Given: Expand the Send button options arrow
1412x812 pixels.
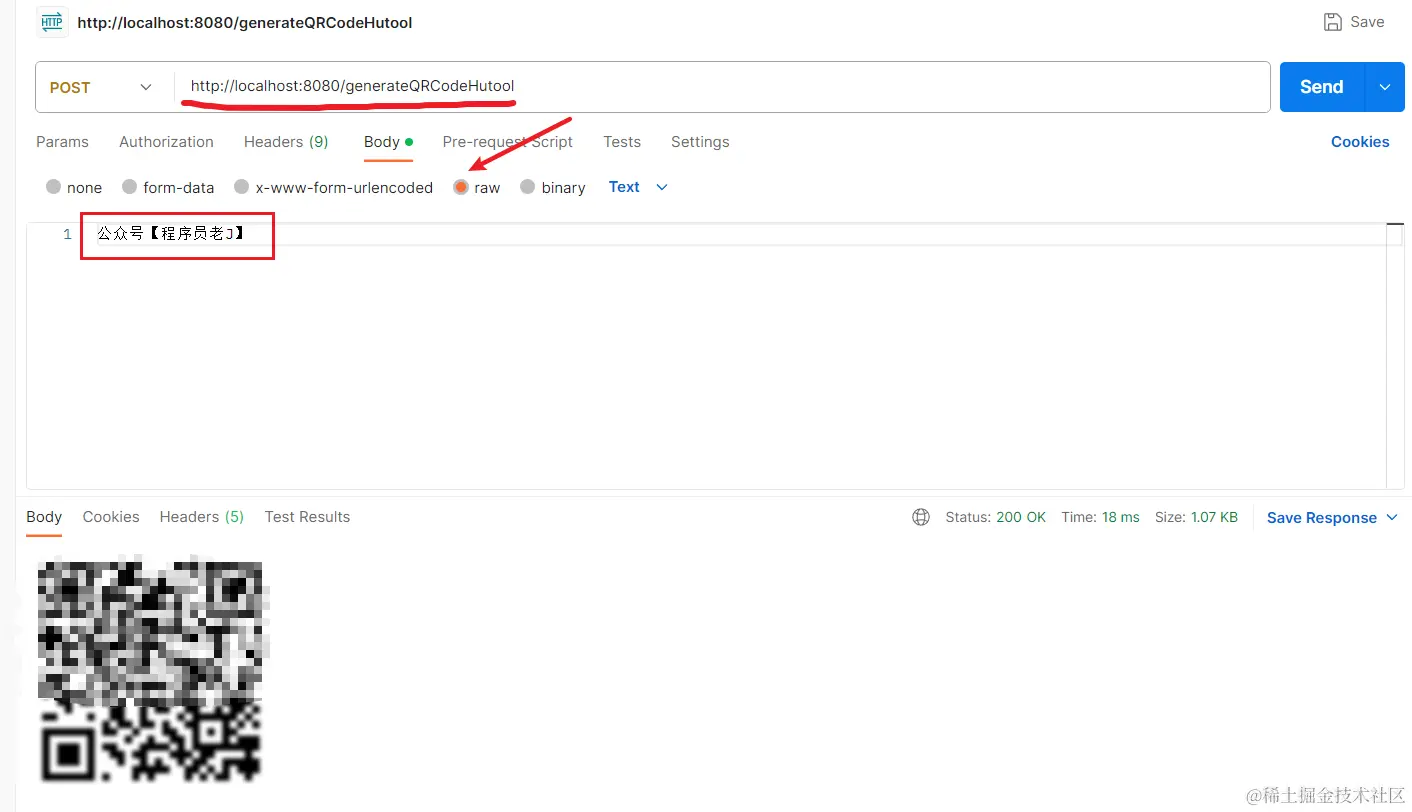Looking at the screenshot, I should tap(1385, 87).
